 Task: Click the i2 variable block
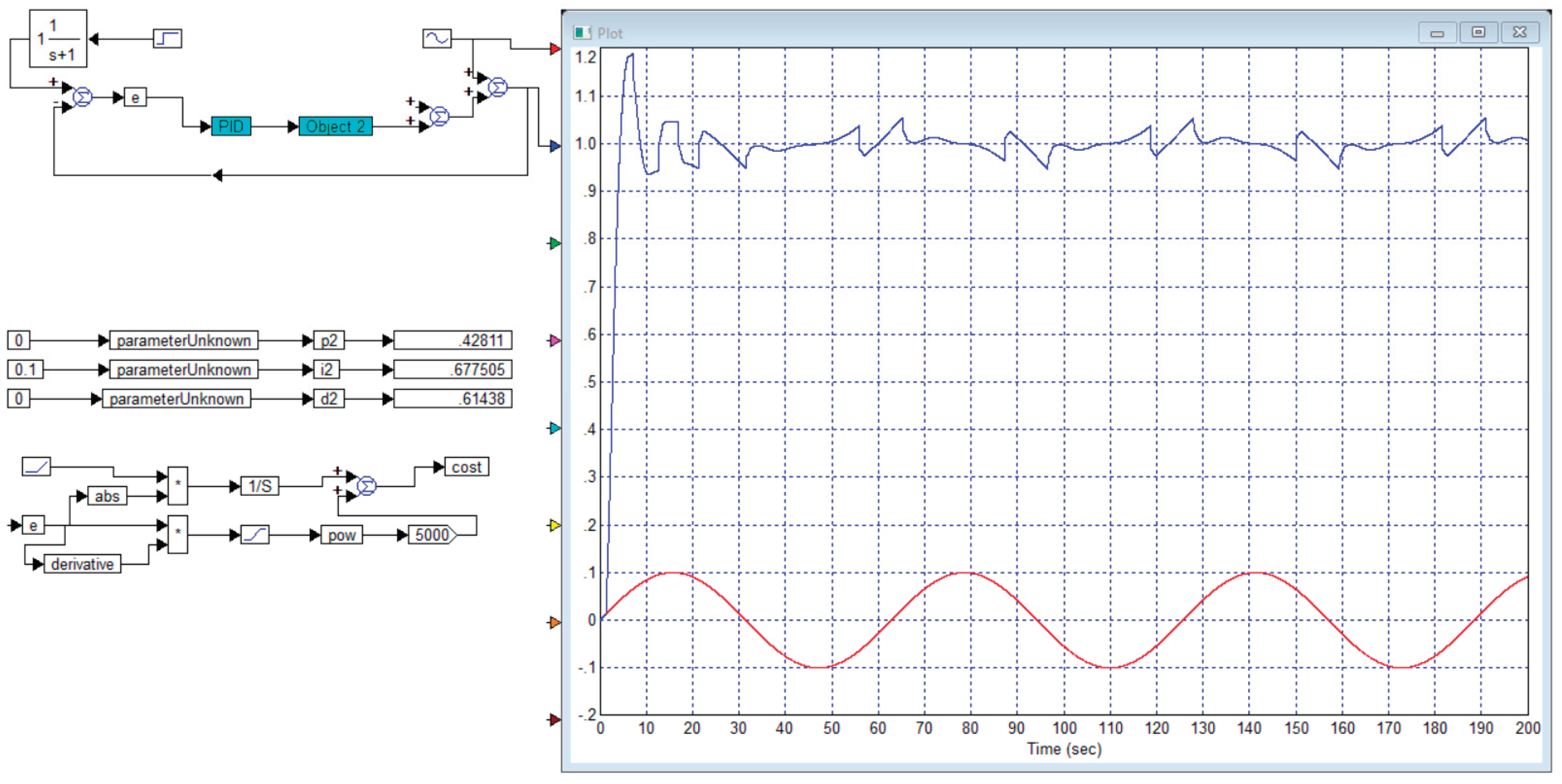coord(327,369)
